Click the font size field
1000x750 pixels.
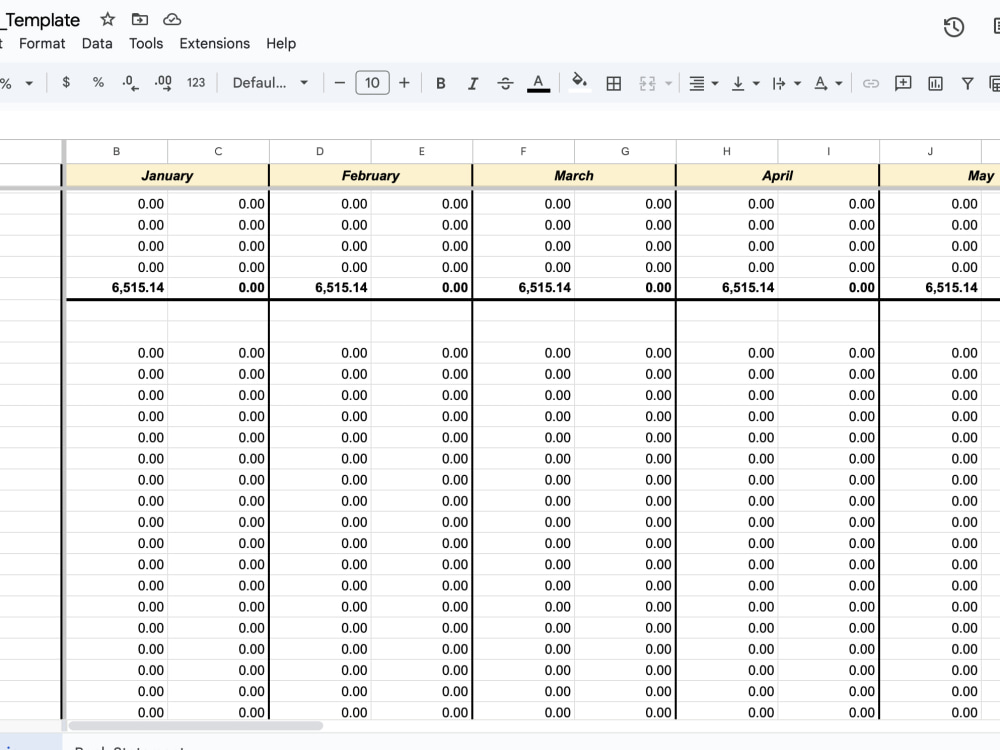pos(372,82)
